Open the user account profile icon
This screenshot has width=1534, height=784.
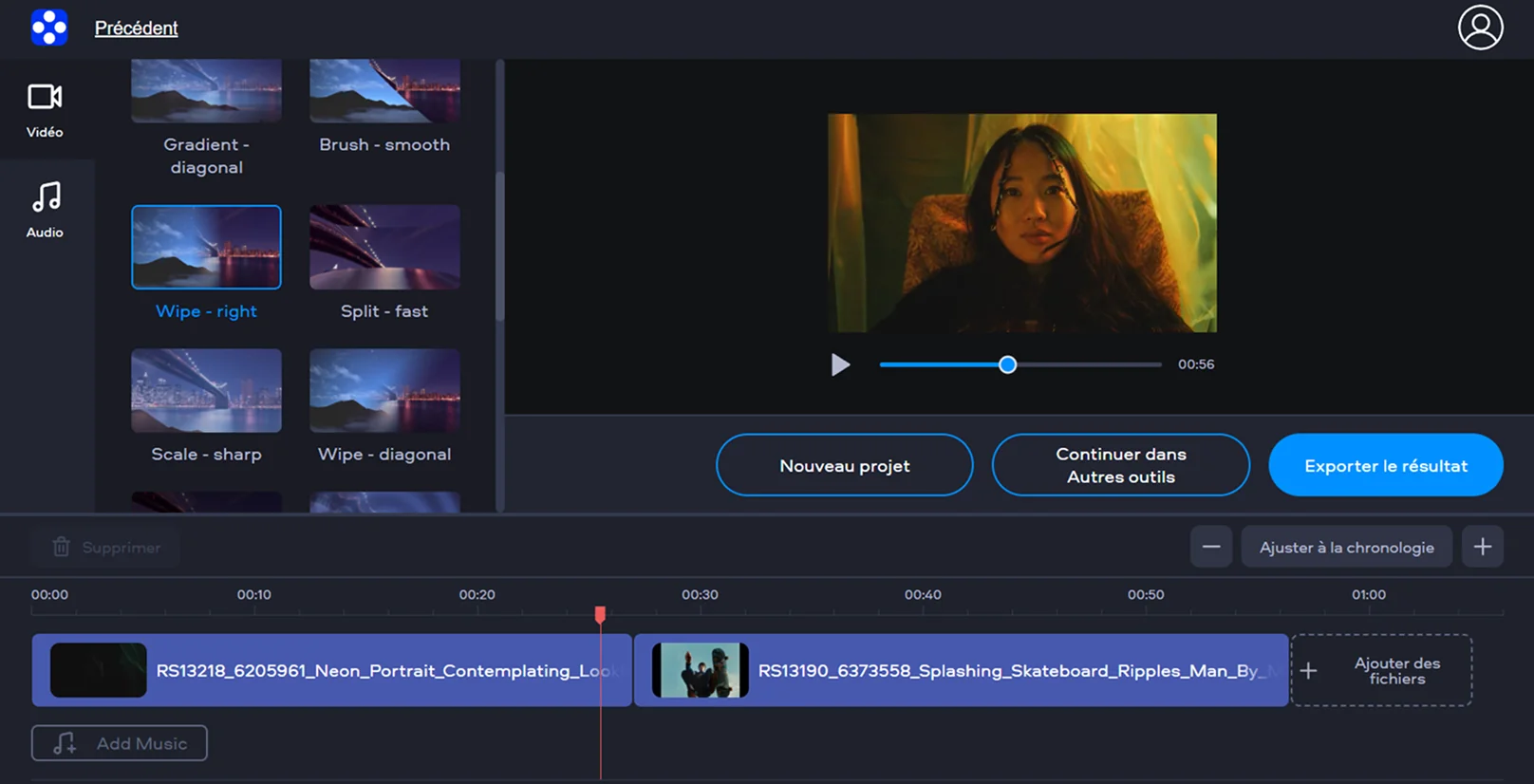click(1480, 28)
